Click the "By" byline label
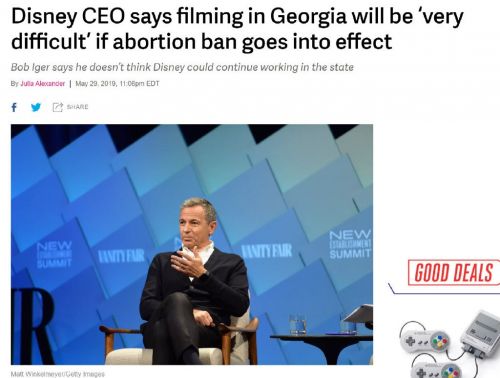This screenshot has height=378, width=500. pos(14,83)
